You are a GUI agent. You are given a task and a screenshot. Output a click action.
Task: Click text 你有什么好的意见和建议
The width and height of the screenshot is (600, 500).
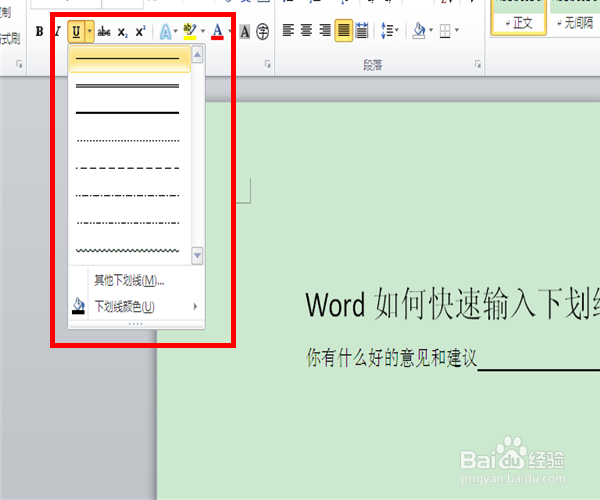391,358
